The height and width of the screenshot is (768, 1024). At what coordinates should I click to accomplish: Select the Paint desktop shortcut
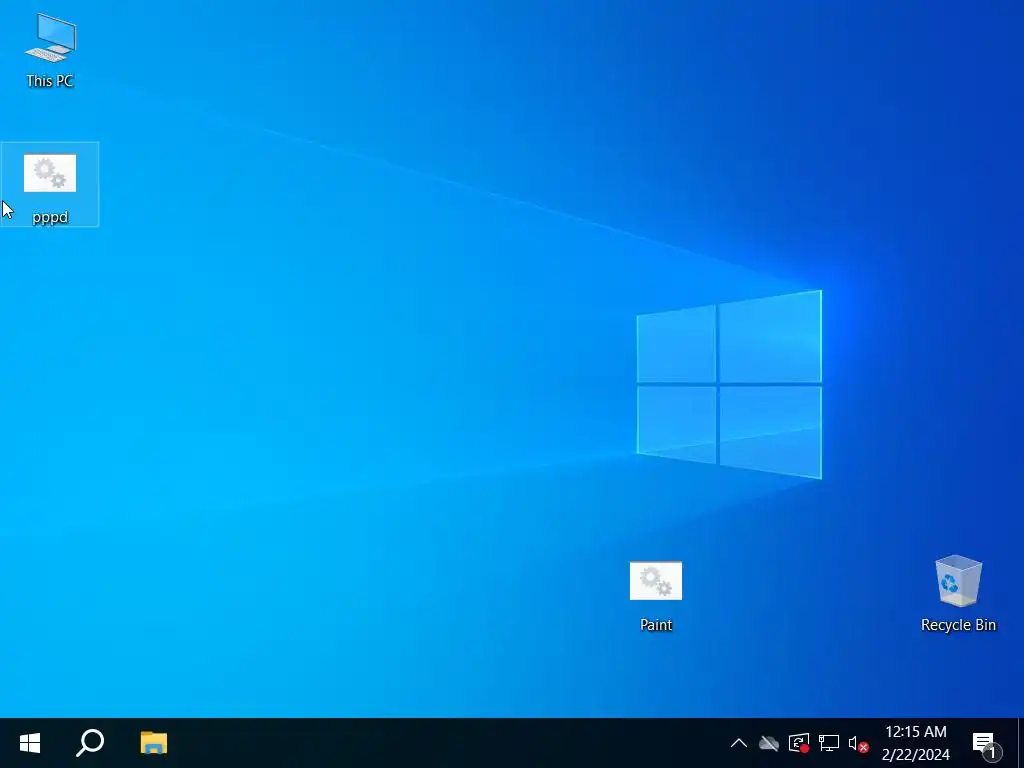pos(656,596)
